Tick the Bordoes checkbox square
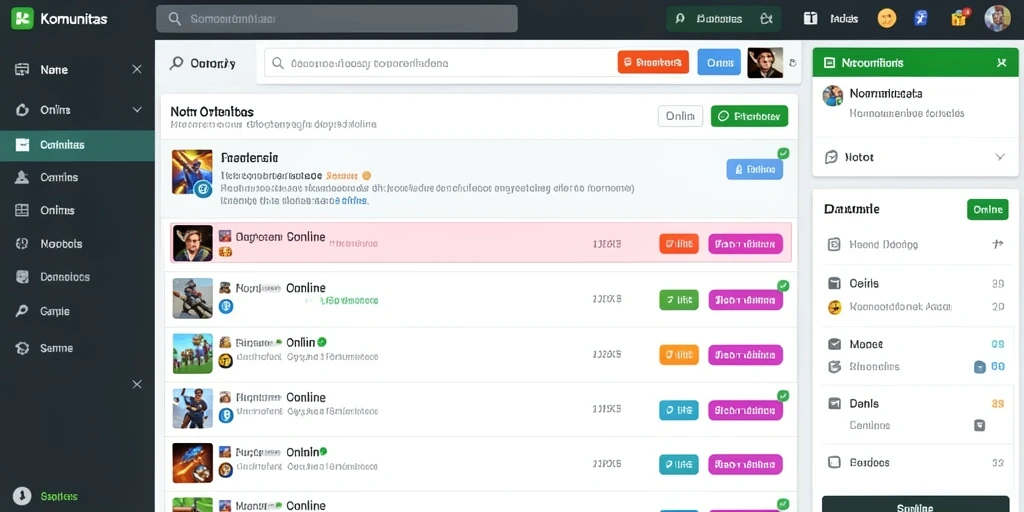This screenshot has width=1024, height=512. click(834, 462)
